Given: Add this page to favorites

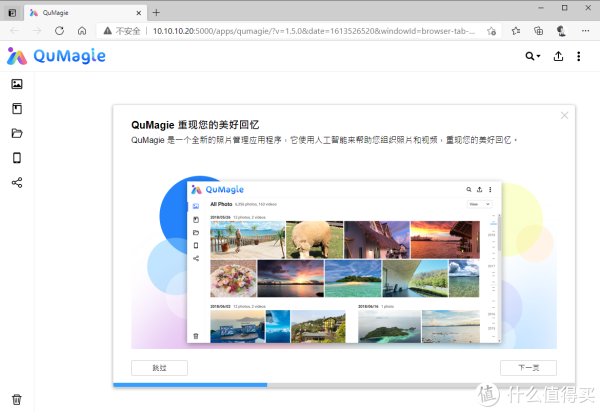Looking at the screenshot, I should tap(492, 31).
